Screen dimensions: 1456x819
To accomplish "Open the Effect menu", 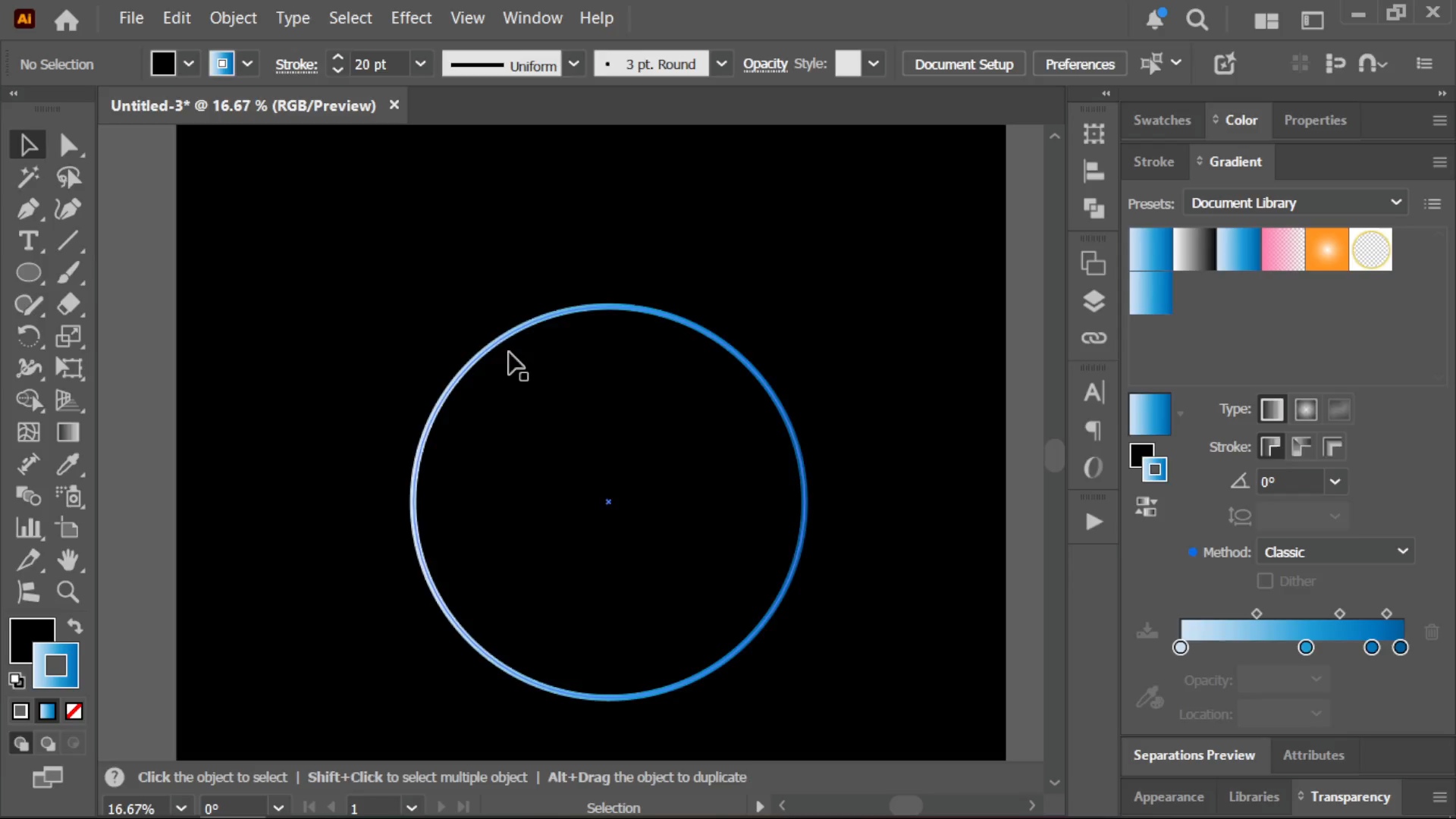I will tap(411, 17).
